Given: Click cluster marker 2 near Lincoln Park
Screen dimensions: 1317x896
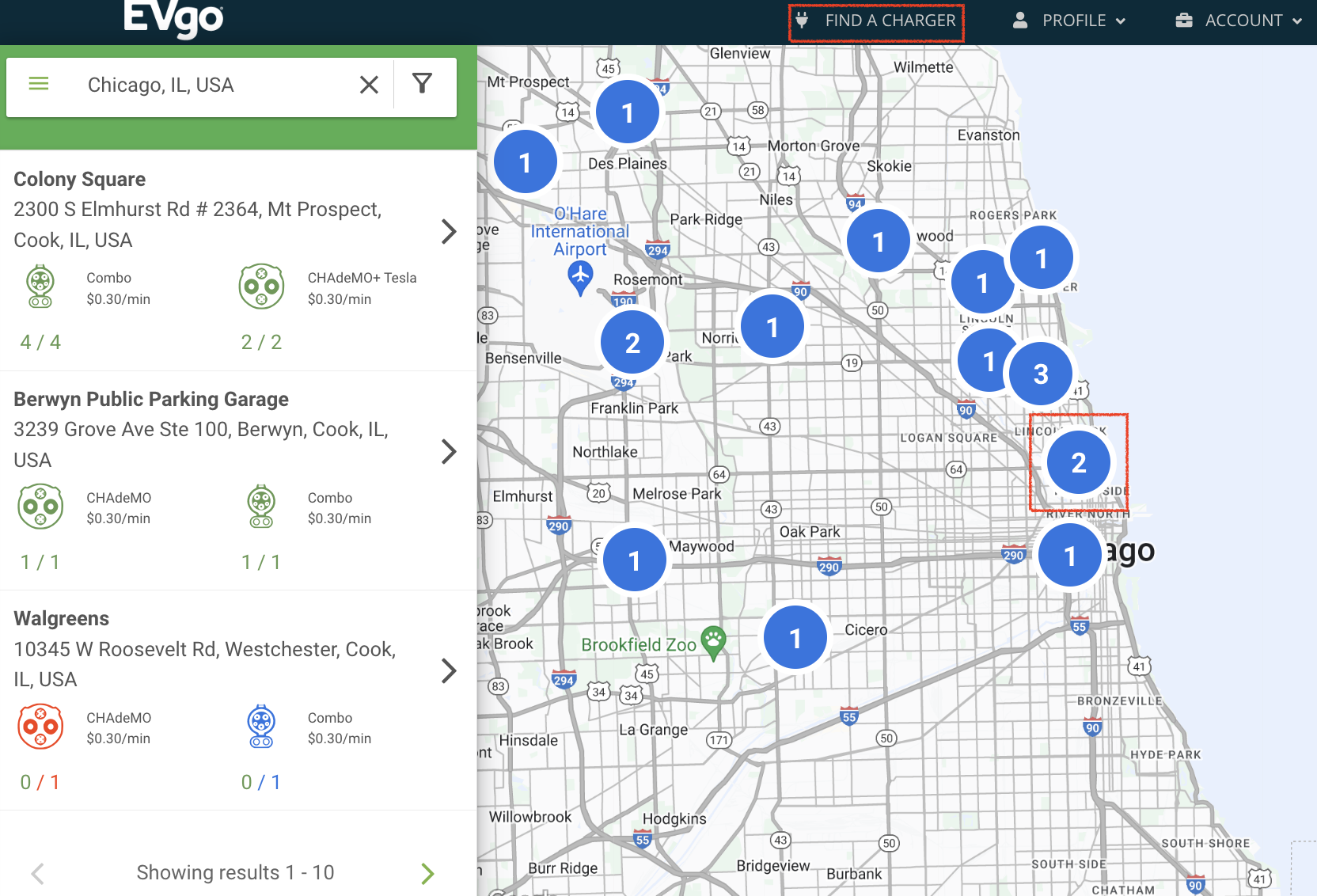Looking at the screenshot, I should [1079, 462].
